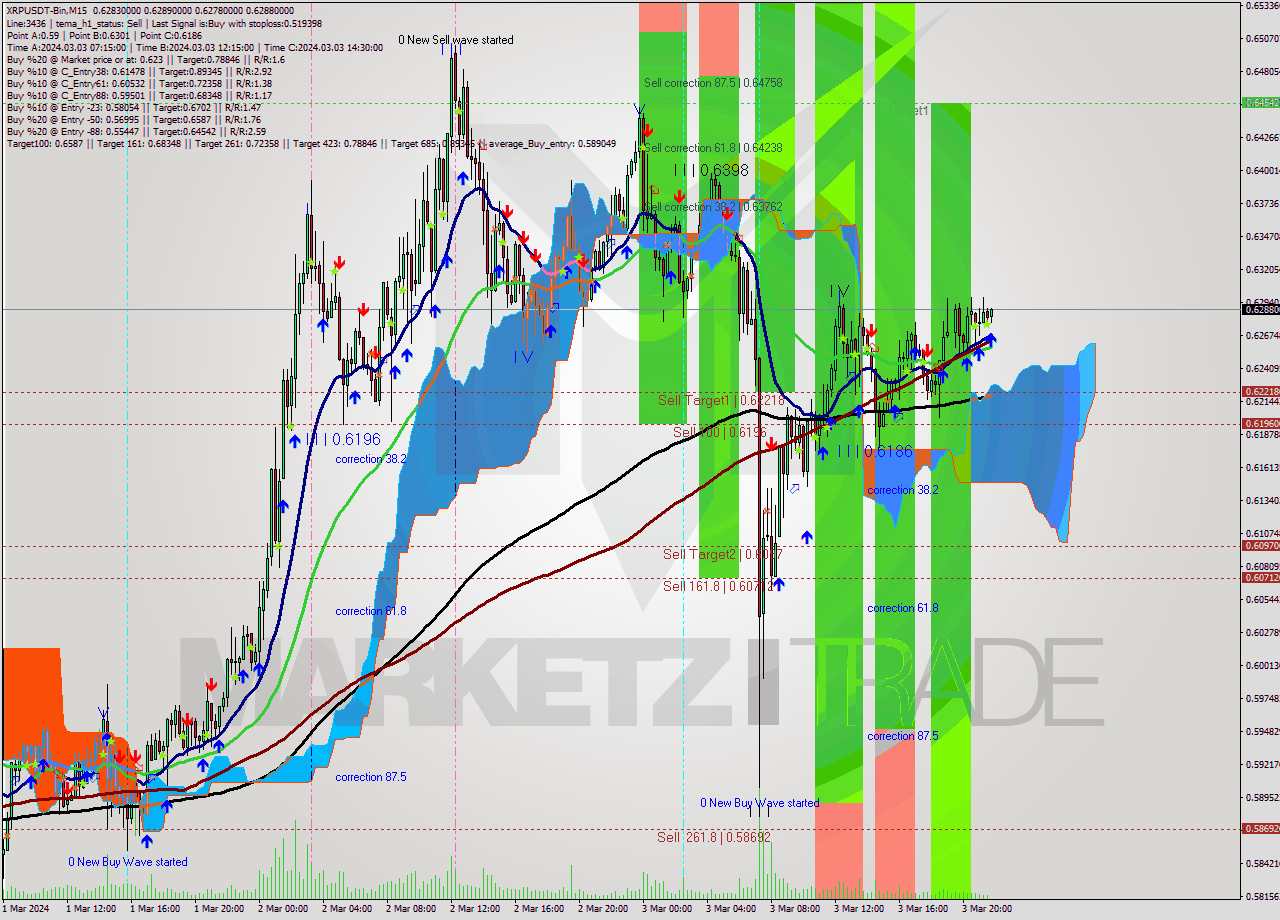1280x920 pixels.
Task: Click the current price tag 0.6288
Action: (1260, 309)
